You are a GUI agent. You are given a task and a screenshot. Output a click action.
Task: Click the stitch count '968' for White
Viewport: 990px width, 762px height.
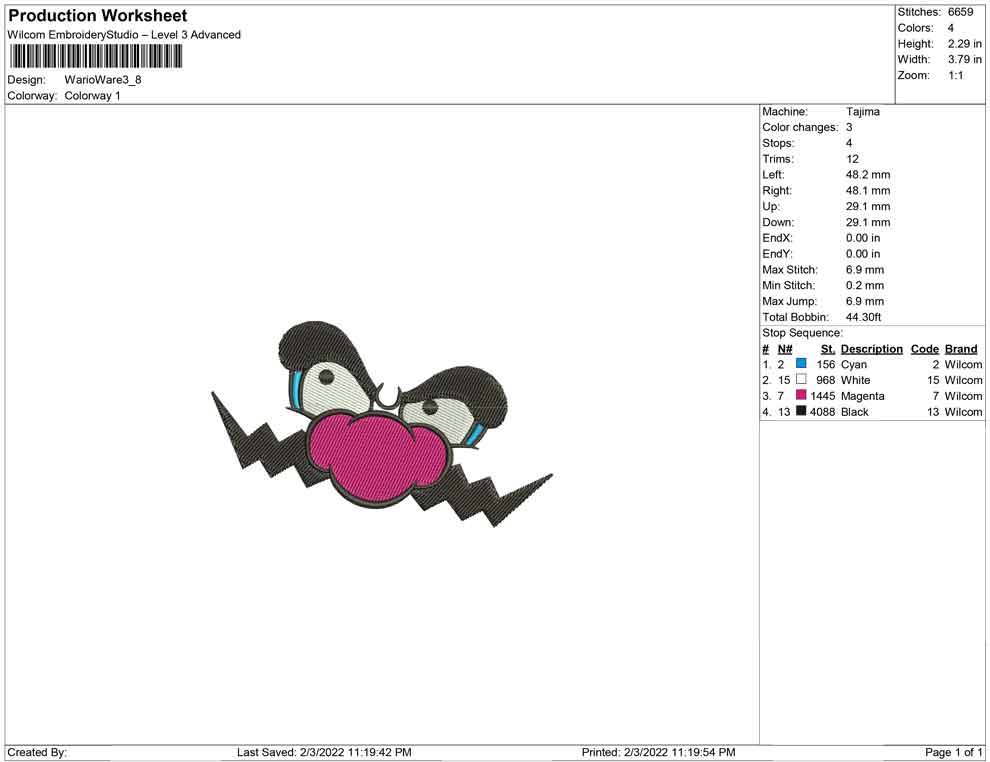coord(825,380)
